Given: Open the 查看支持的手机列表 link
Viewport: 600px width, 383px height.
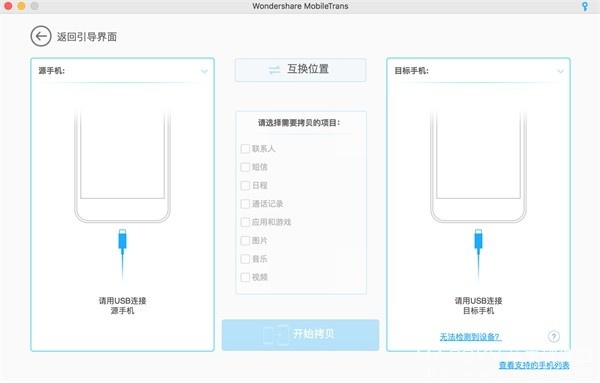Looking at the screenshot, I should click(534, 365).
